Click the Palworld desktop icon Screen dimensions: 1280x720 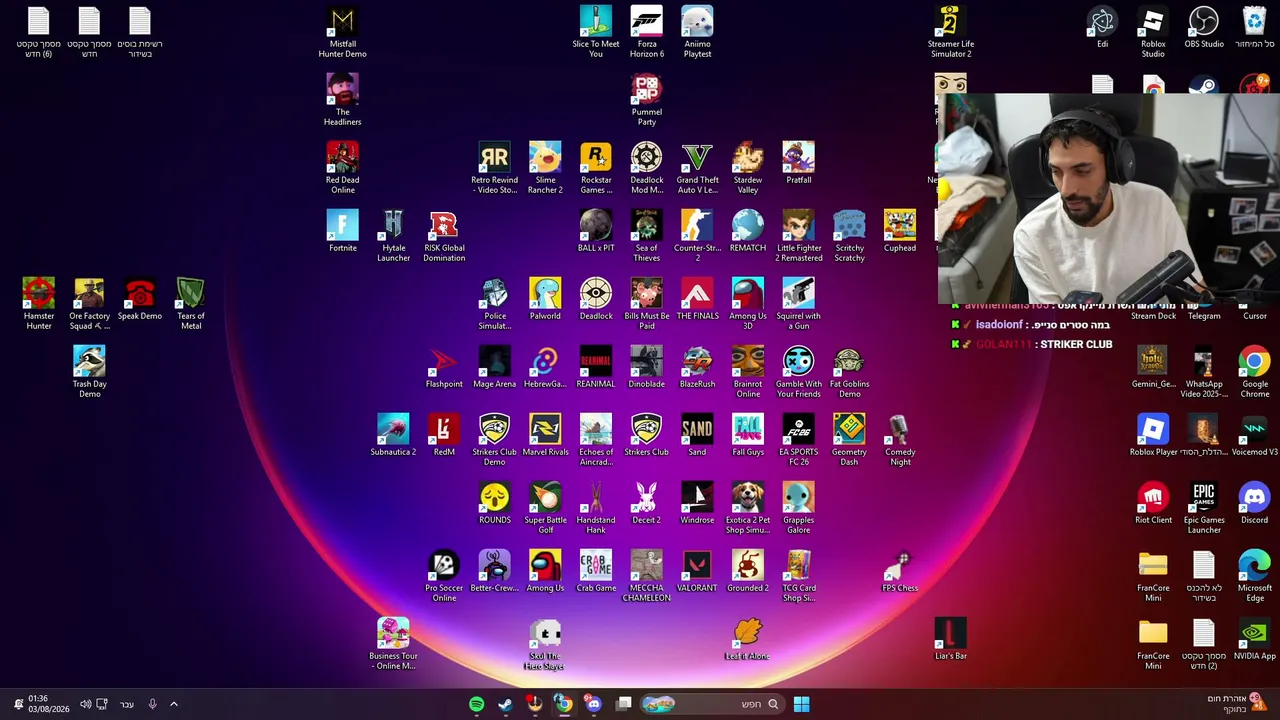tap(545, 299)
